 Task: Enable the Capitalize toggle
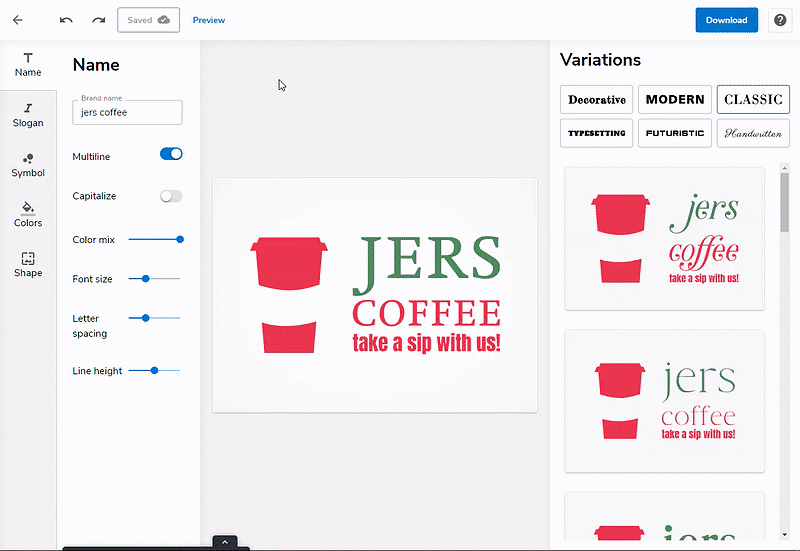point(171,196)
